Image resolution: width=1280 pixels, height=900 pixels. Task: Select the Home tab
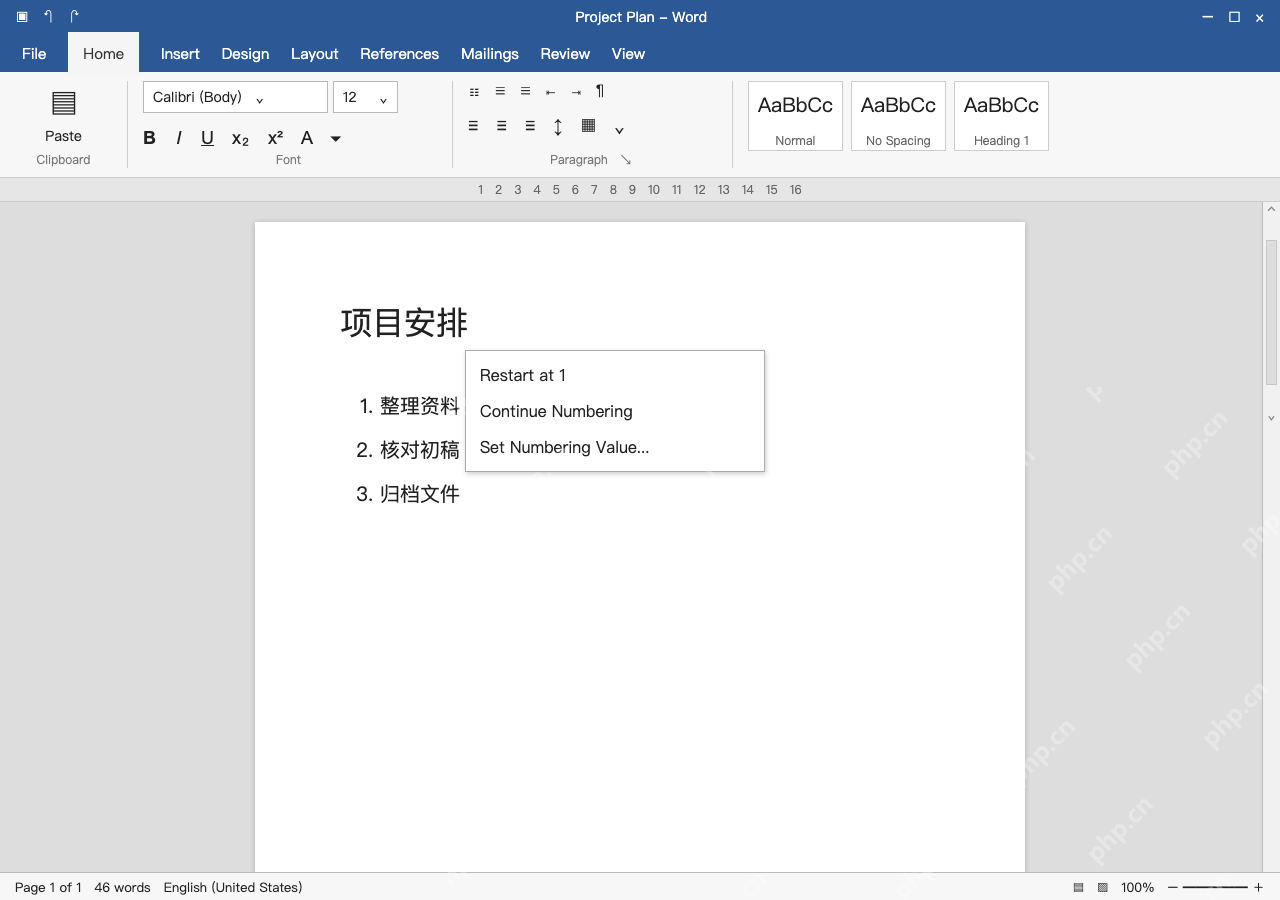click(x=103, y=54)
